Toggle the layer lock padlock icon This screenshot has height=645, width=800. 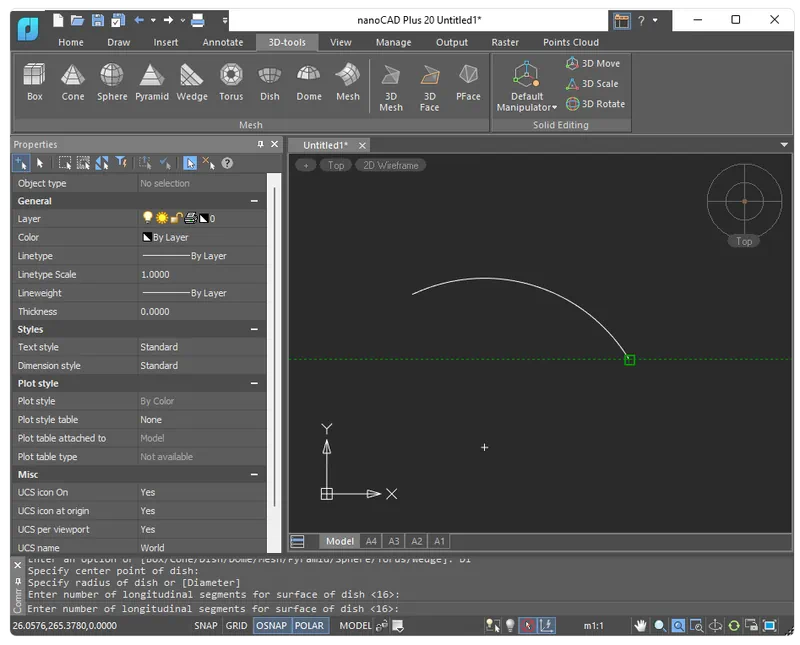176,218
